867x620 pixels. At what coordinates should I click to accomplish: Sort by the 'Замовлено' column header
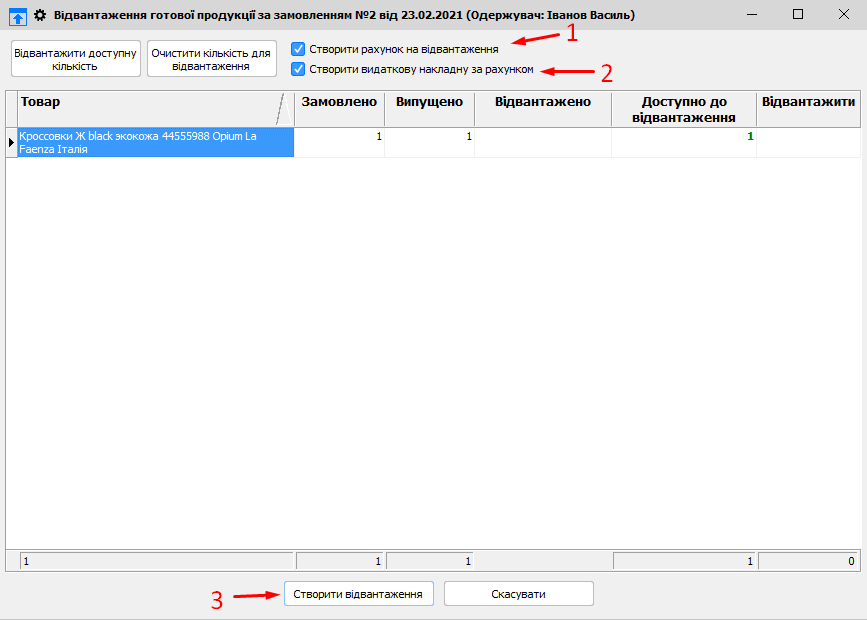click(x=339, y=102)
